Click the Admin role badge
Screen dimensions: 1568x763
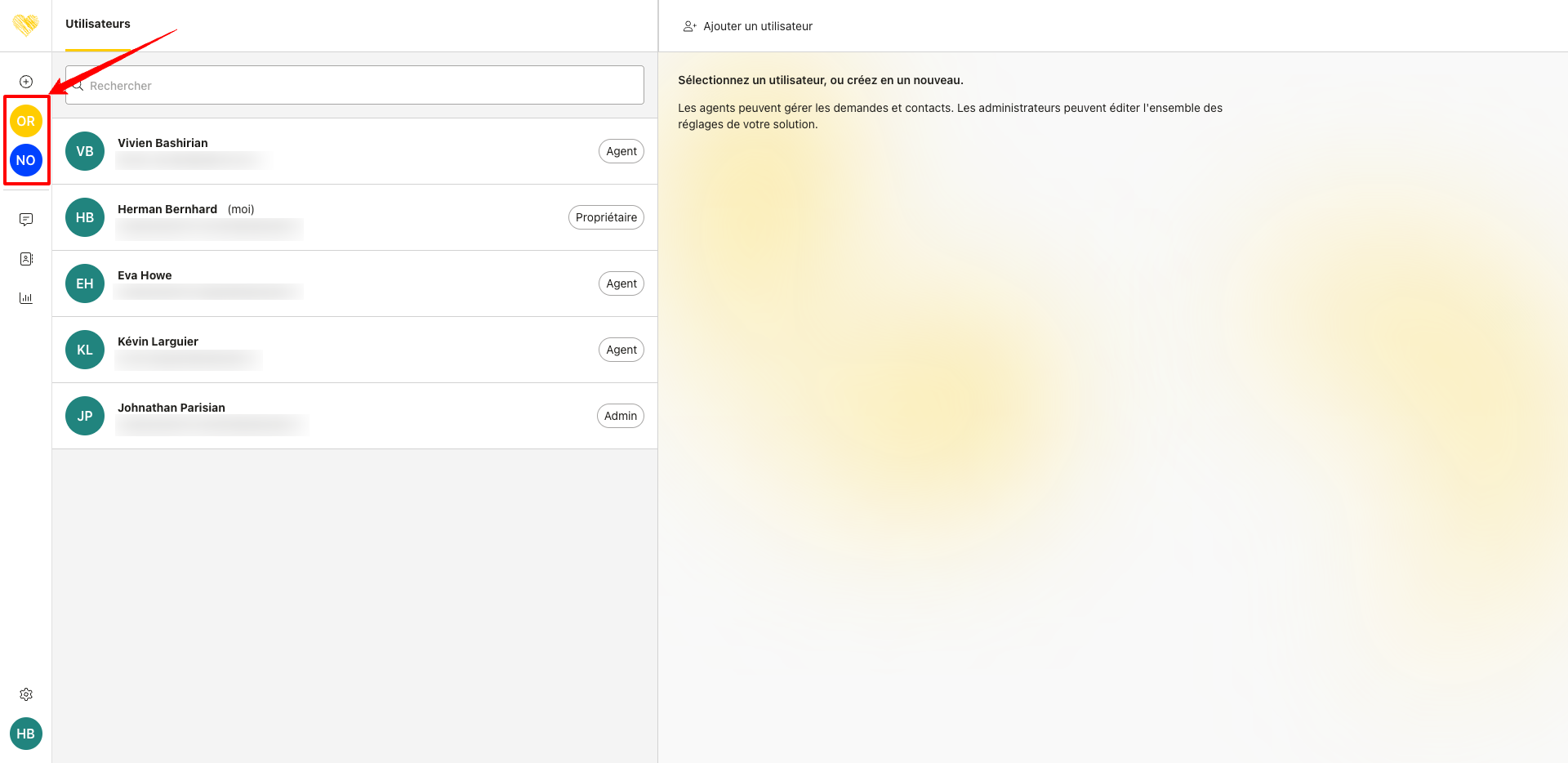click(x=620, y=416)
